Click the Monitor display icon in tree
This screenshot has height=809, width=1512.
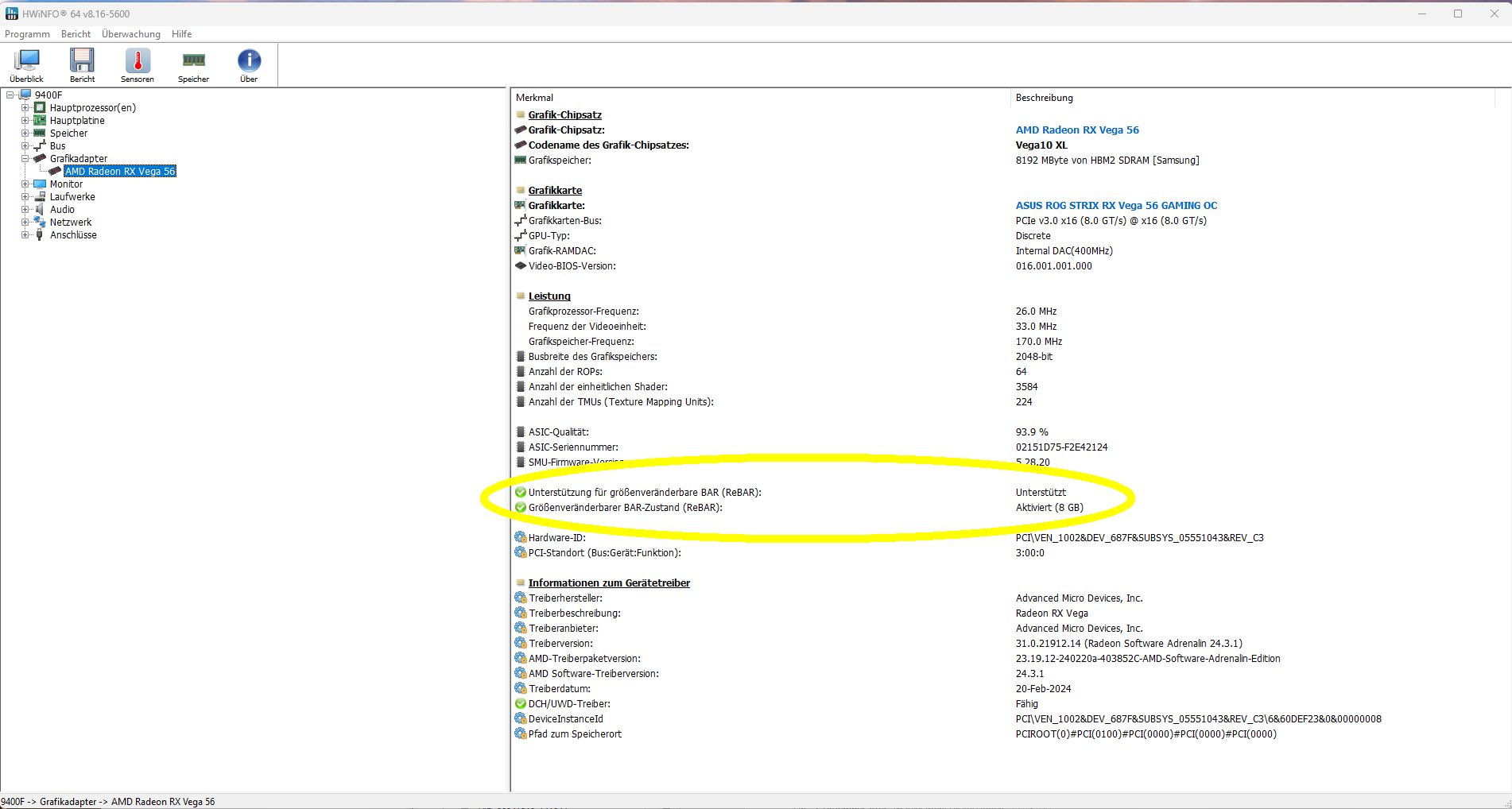click(40, 184)
